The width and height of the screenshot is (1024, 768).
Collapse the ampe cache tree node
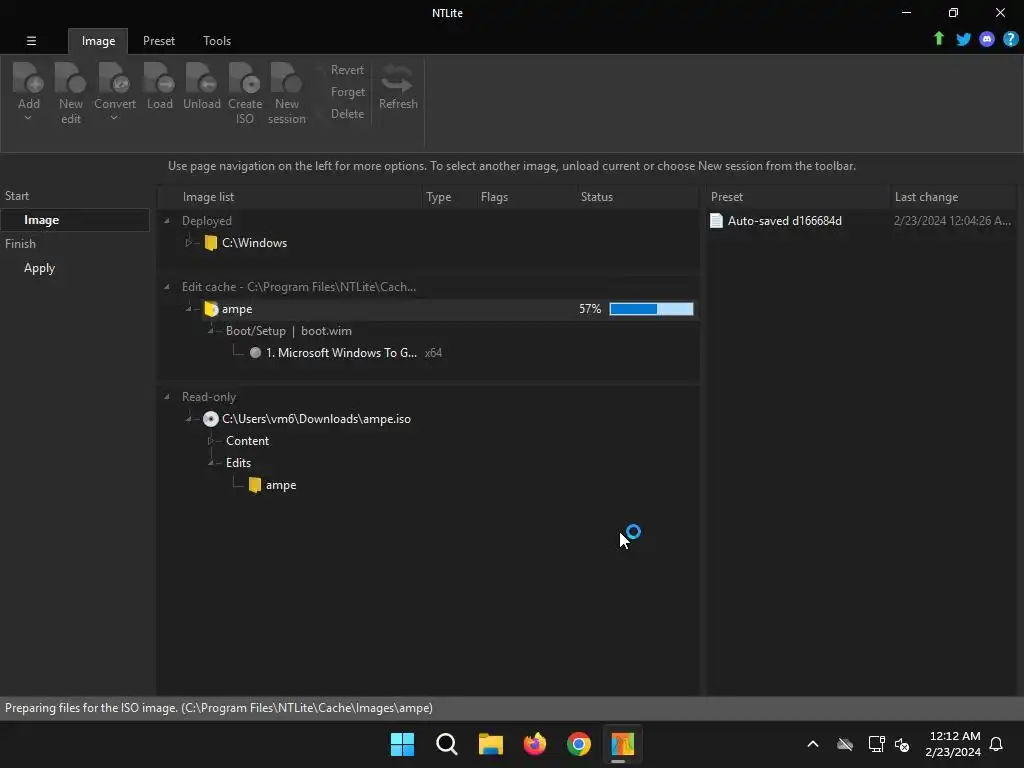click(189, 309)
